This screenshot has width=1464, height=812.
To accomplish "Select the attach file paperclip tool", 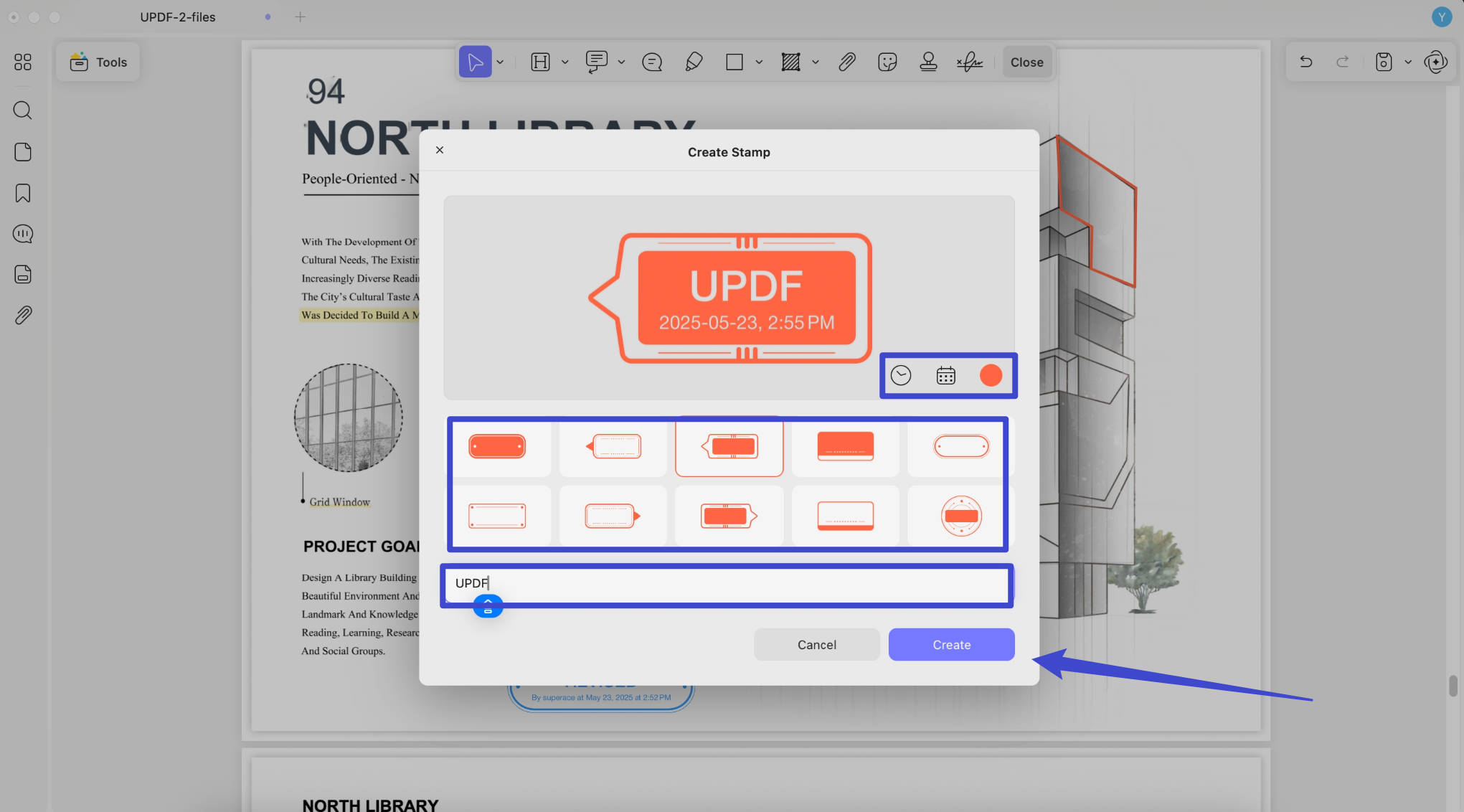I will tap(847, 62).
